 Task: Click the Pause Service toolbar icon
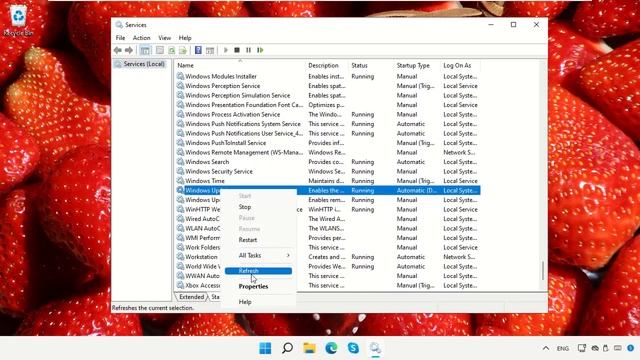coord(248,50)
